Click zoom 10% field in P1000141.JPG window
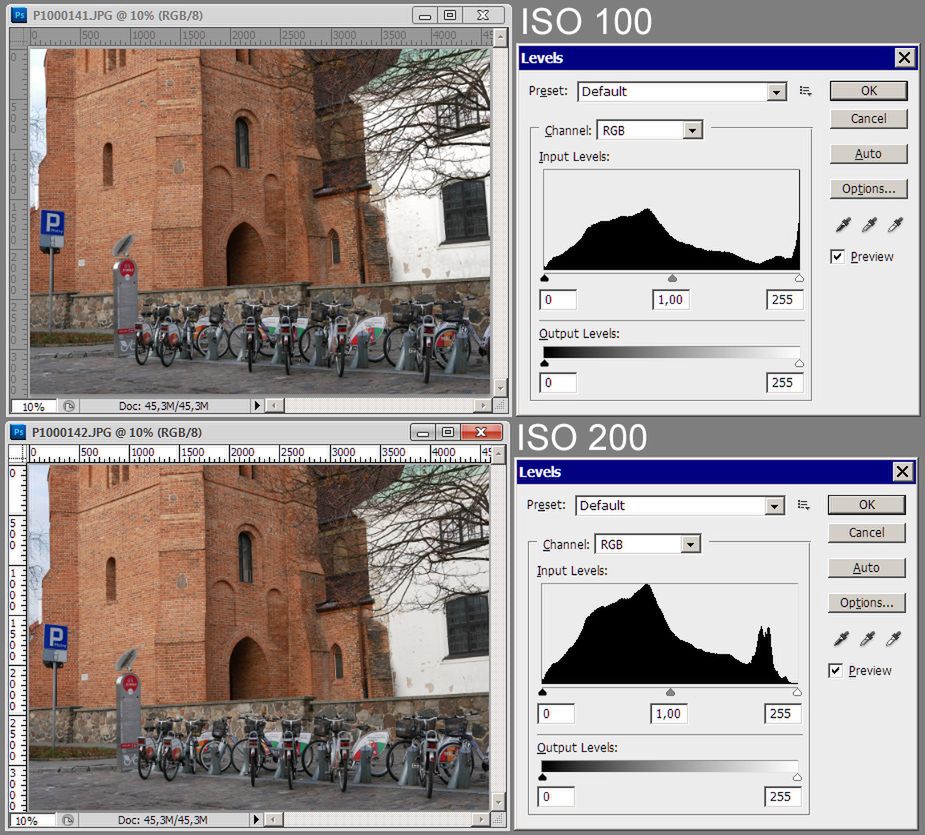 click(x=34, y=407)
